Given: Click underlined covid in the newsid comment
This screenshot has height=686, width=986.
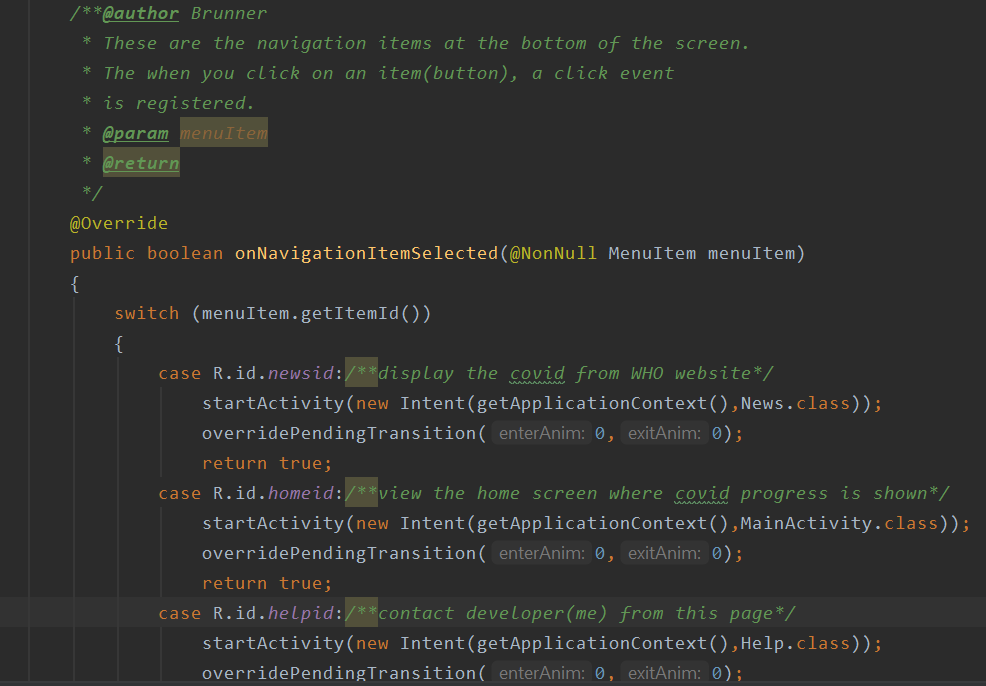Looking at the screenshot, I should (537, 373).
